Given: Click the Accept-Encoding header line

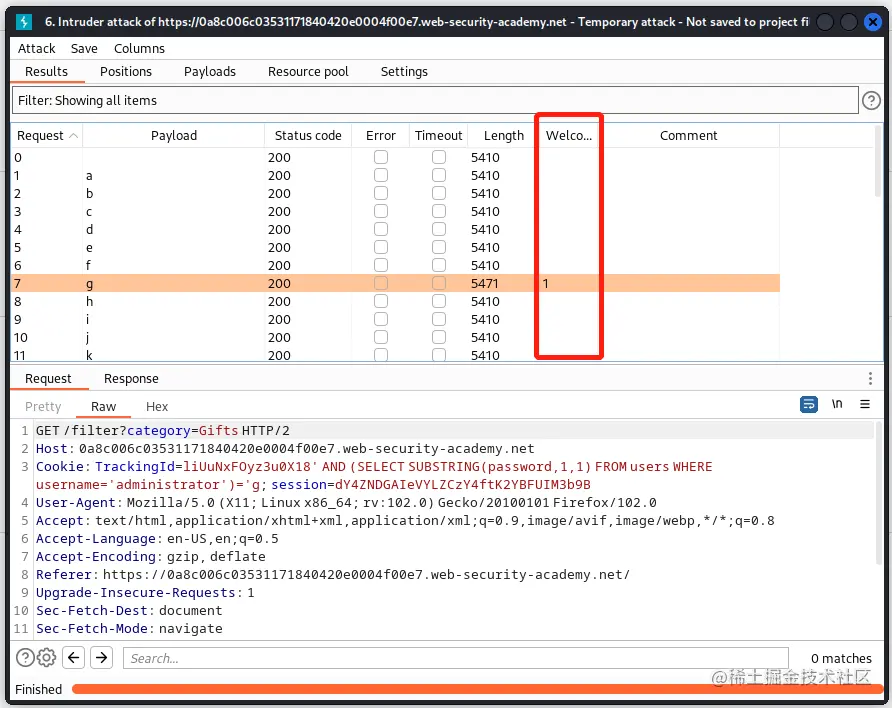Looking at the screenshot, I should [151, 556].
